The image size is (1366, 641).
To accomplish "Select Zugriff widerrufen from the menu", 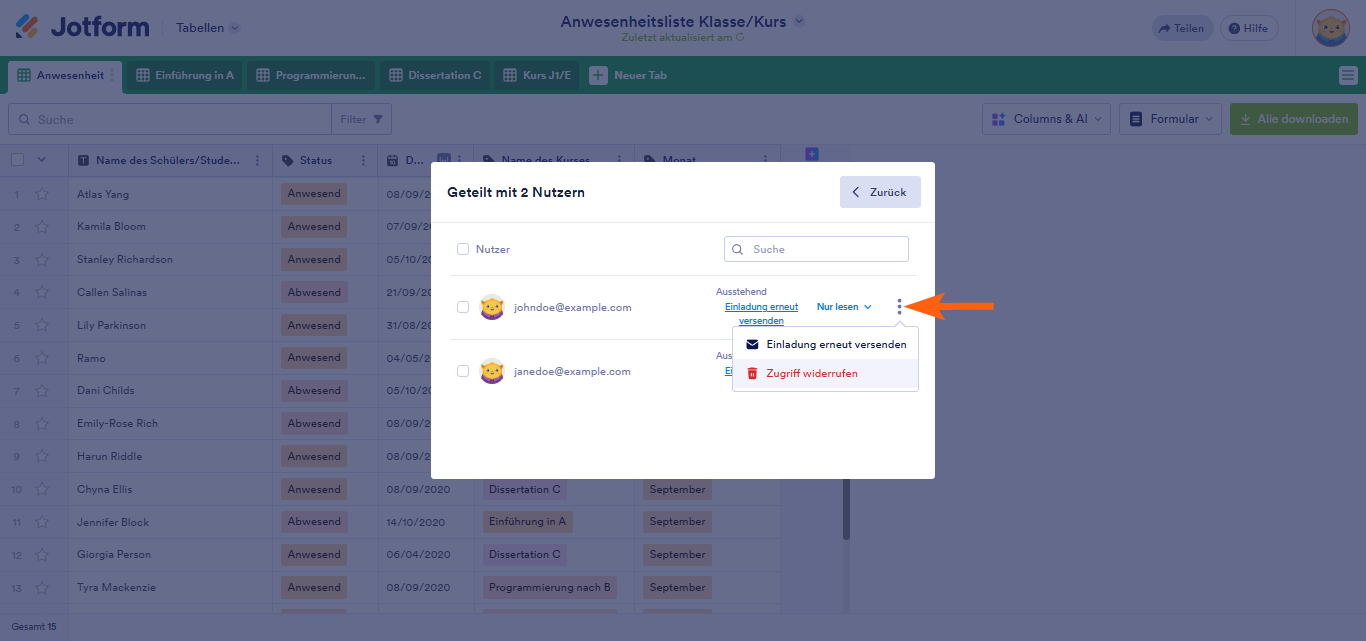I will (x=811, y=373).
